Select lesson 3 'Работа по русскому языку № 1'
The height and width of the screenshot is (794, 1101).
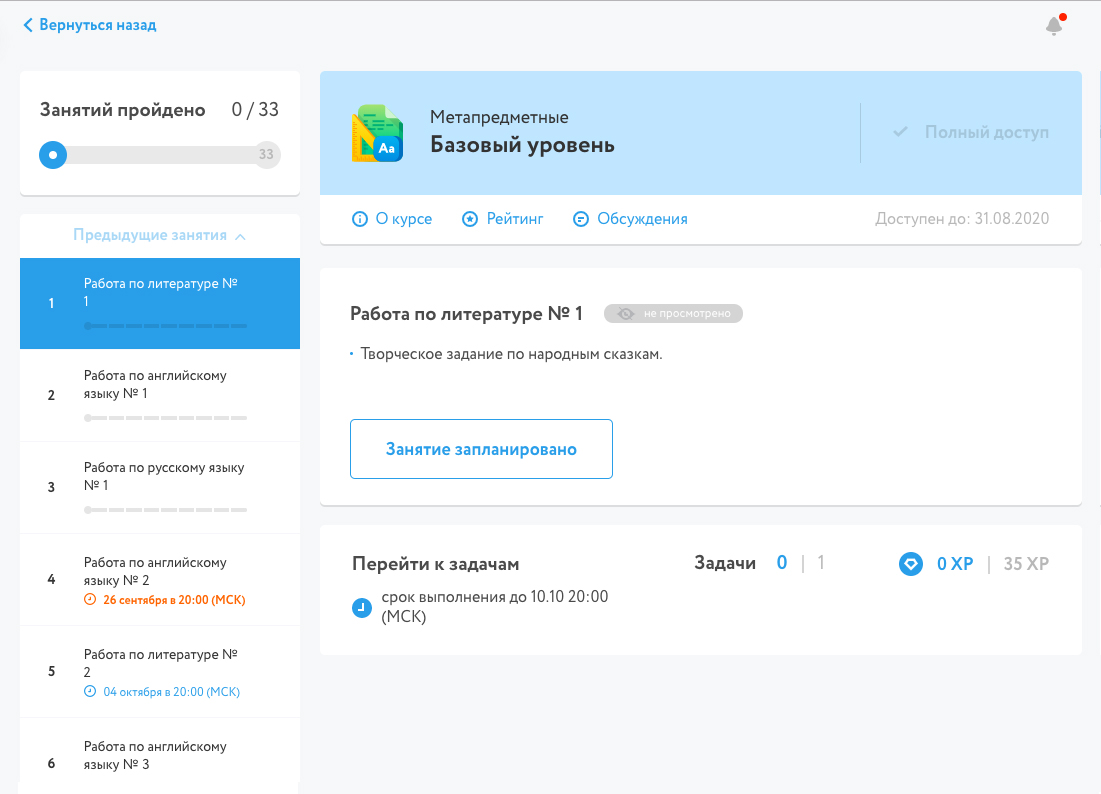160,487
